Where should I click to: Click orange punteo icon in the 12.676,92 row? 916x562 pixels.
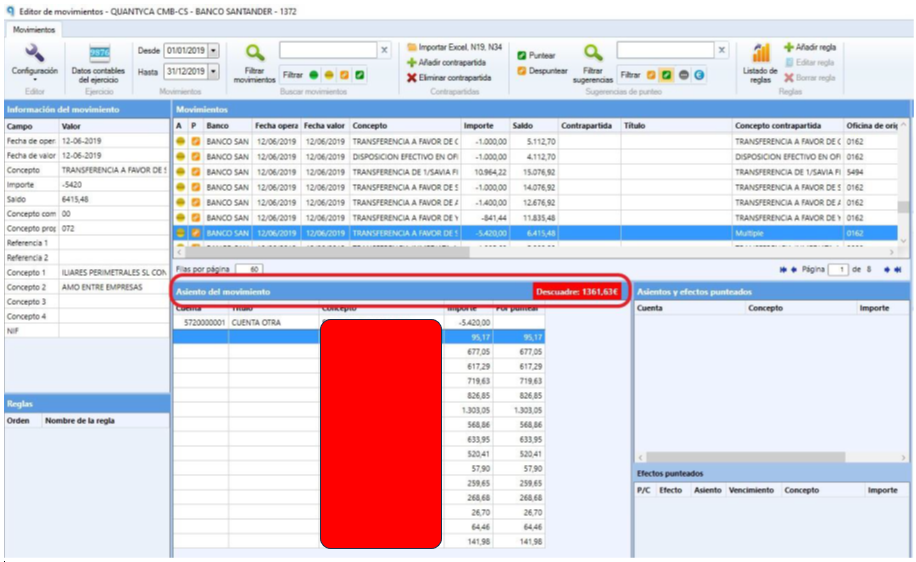click(196, 203)
